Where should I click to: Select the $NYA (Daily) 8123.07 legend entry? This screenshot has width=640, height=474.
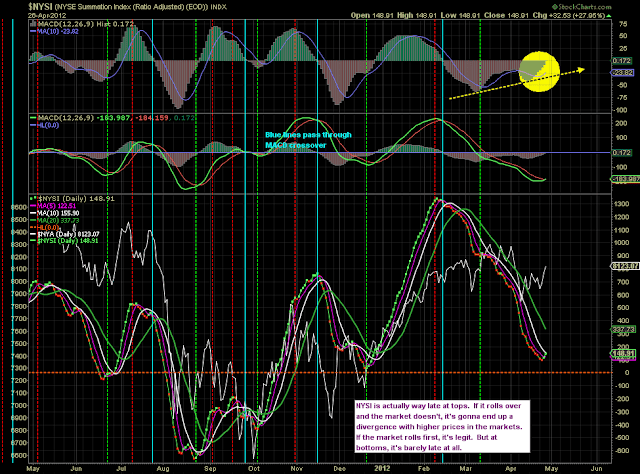coord(64,234)
